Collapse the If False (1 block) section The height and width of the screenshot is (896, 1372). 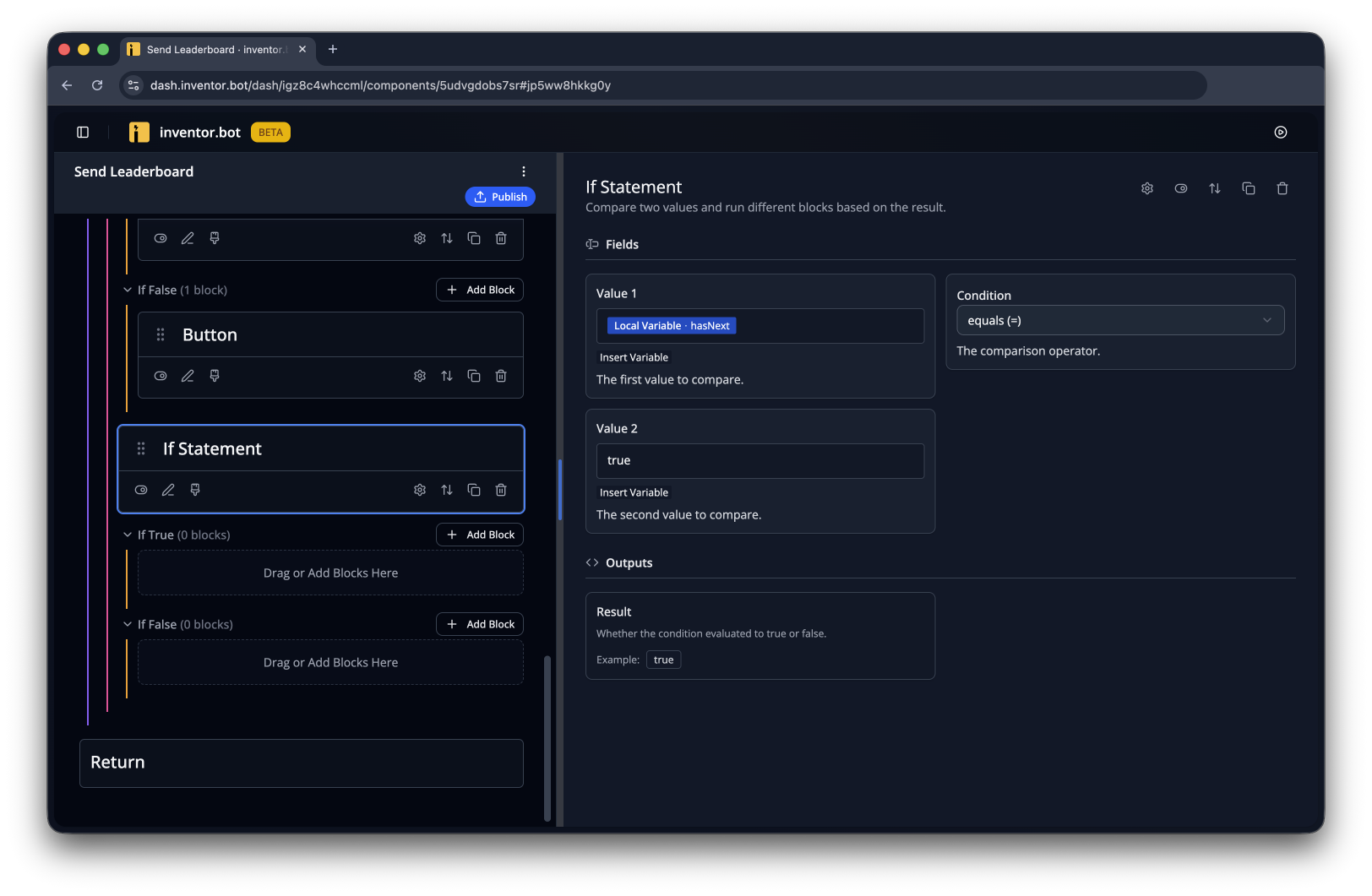[128, 290]
